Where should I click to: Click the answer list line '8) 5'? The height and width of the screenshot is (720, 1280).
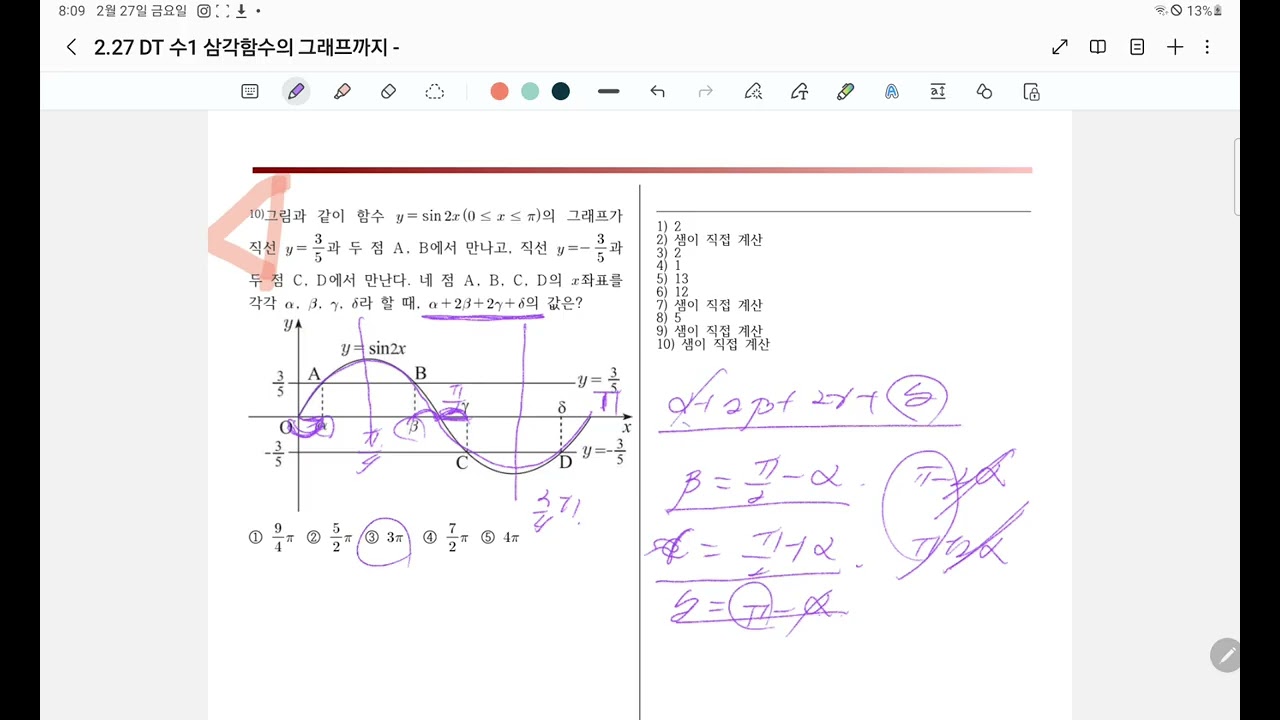pyautogui.click(x=669, y=318)
